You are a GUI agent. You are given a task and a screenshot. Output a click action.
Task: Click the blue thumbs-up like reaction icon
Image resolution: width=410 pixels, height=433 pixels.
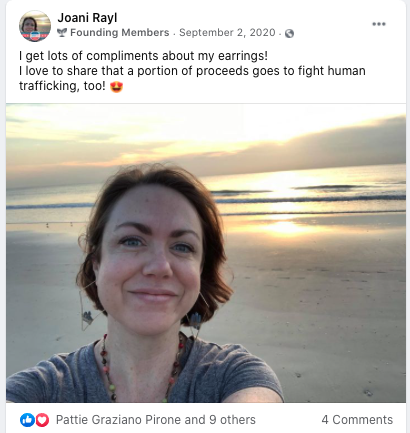(x=27, y=420)
